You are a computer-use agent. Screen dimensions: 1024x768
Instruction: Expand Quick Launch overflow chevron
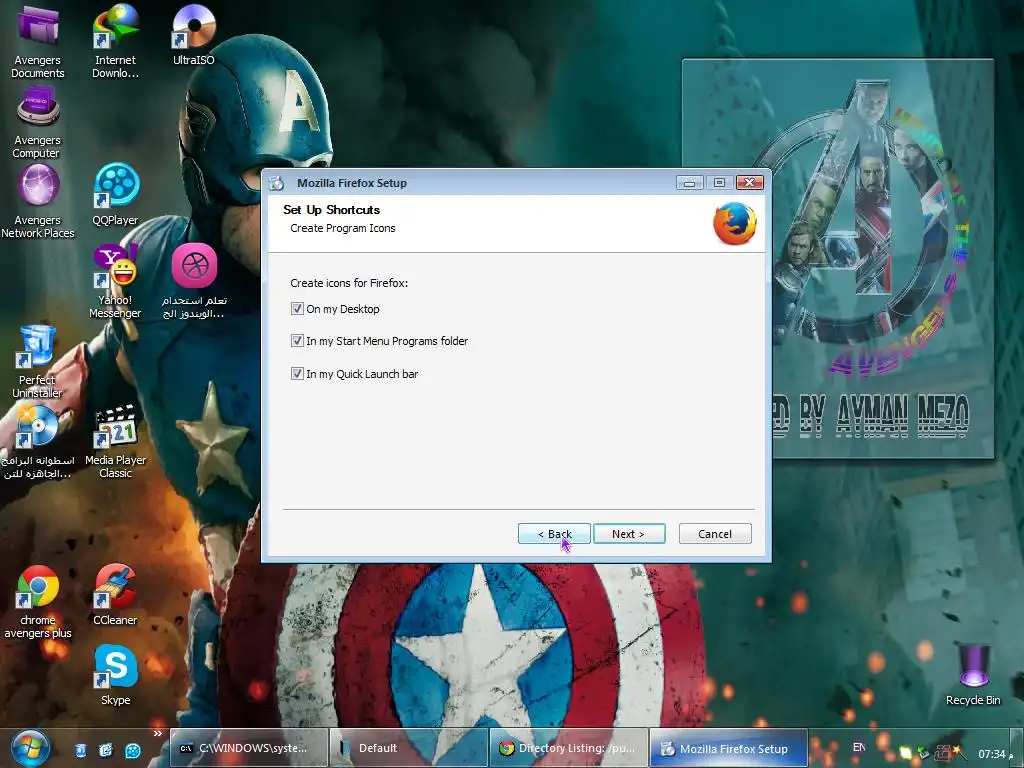pos(157,734)
